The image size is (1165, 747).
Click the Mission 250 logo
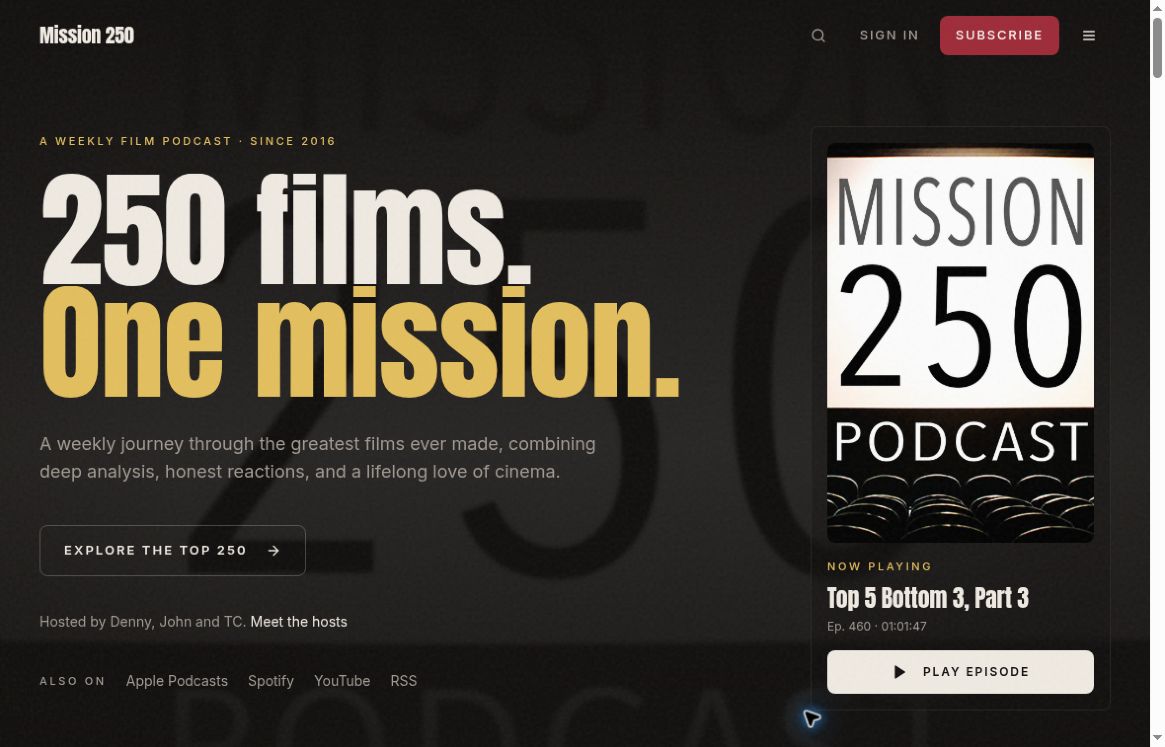[87, 36]
